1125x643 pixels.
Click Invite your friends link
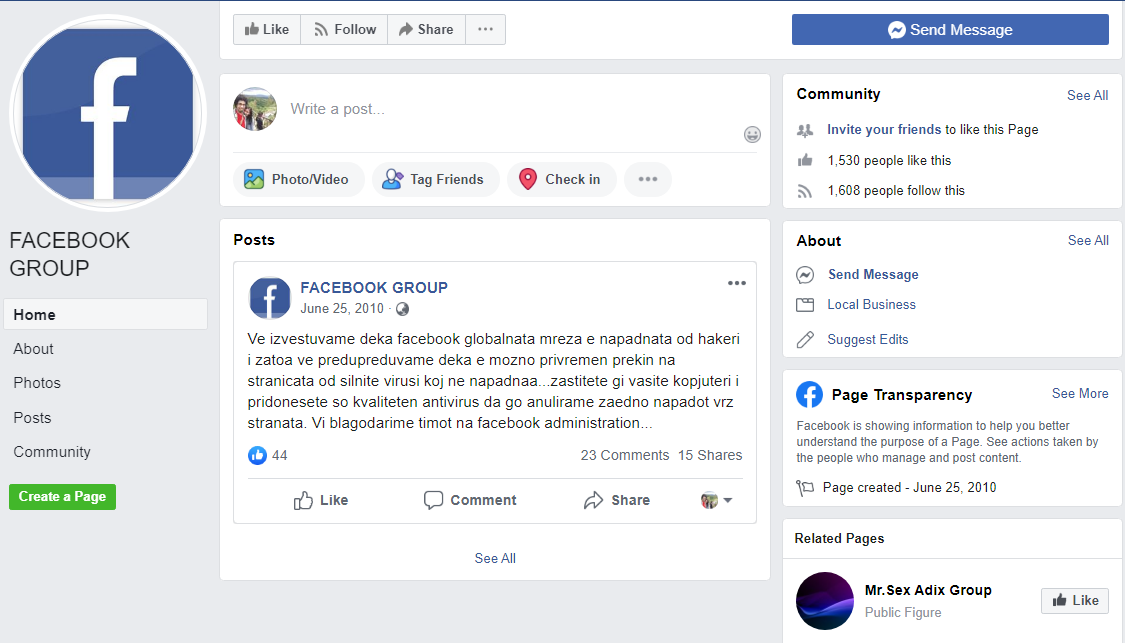point(884,129)
